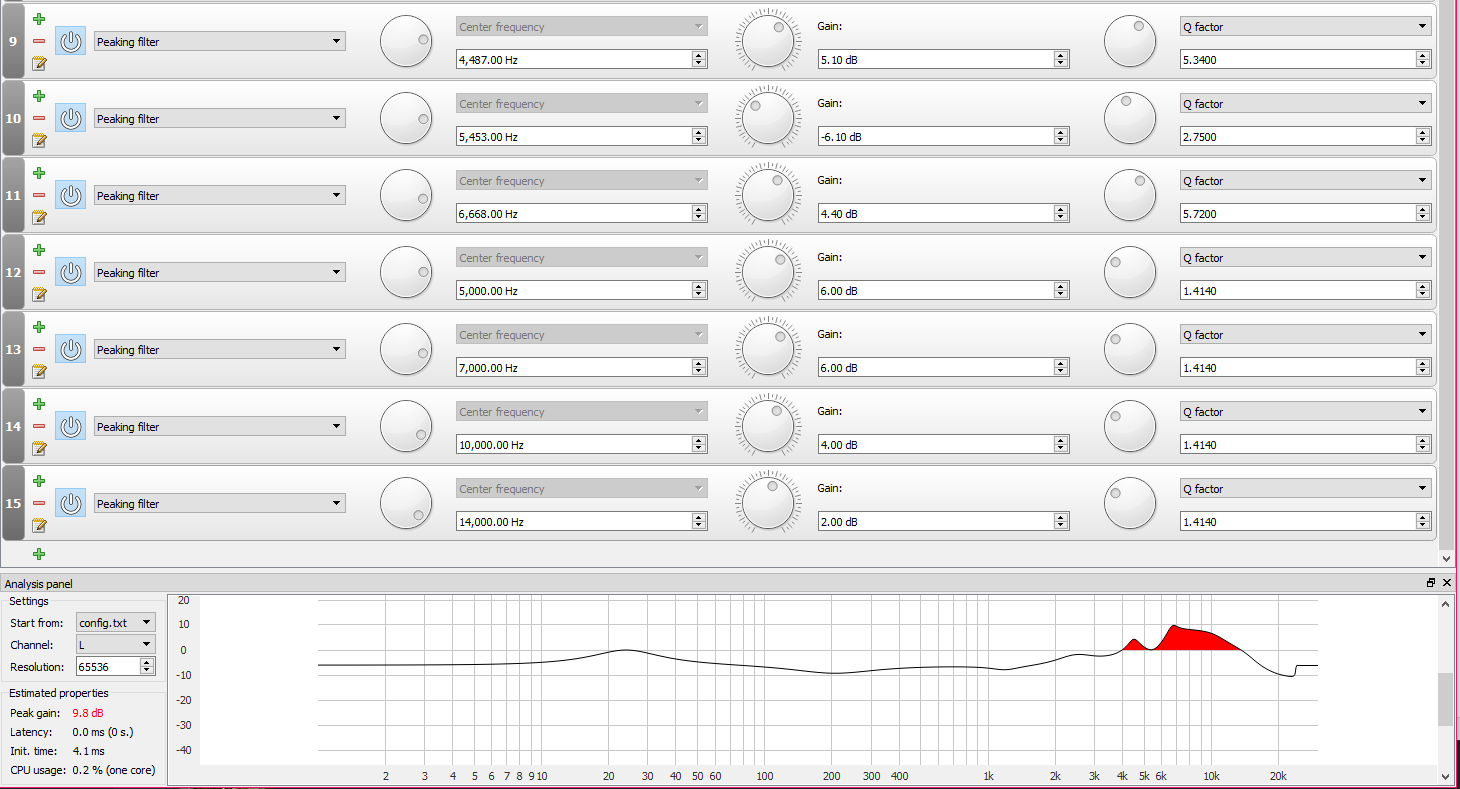Image resolution: width=1460 pixels, height=789 pixels.
Task: Open the comment editor icon for filter 11
Action: tap(39, 217)
